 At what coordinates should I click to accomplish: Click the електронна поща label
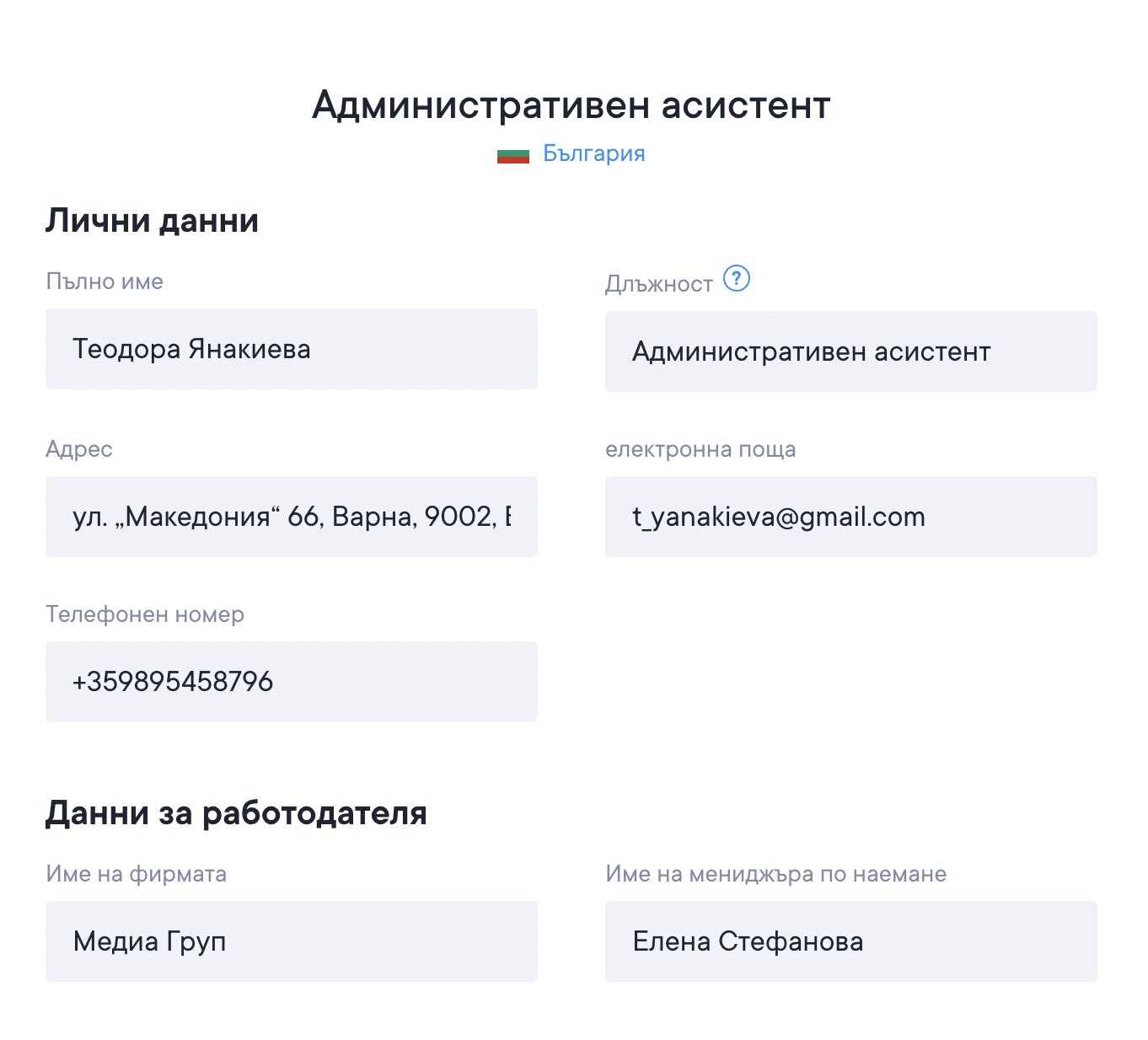[x=700, y=449]
